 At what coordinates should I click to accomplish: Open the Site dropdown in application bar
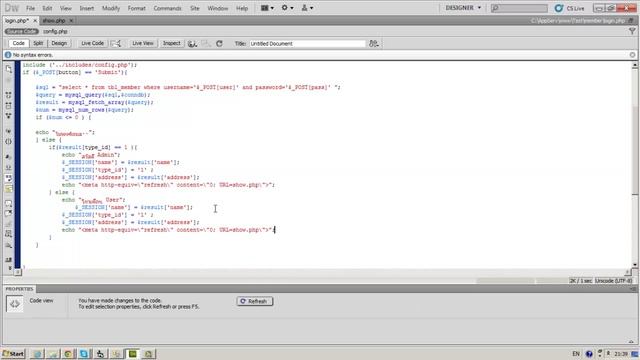(x=307, y=8)
